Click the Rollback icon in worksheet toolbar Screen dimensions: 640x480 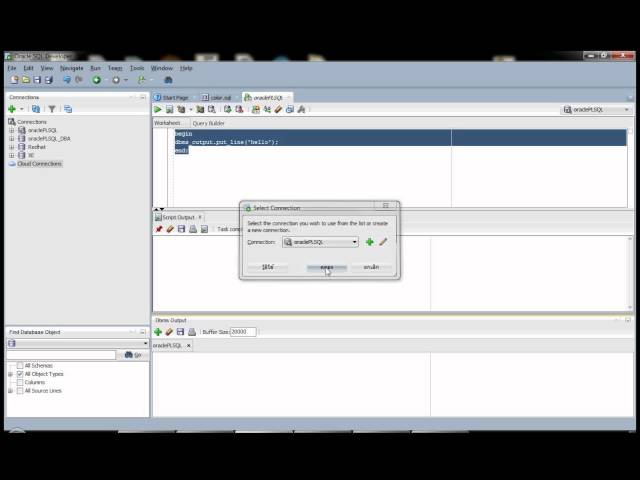239,109
